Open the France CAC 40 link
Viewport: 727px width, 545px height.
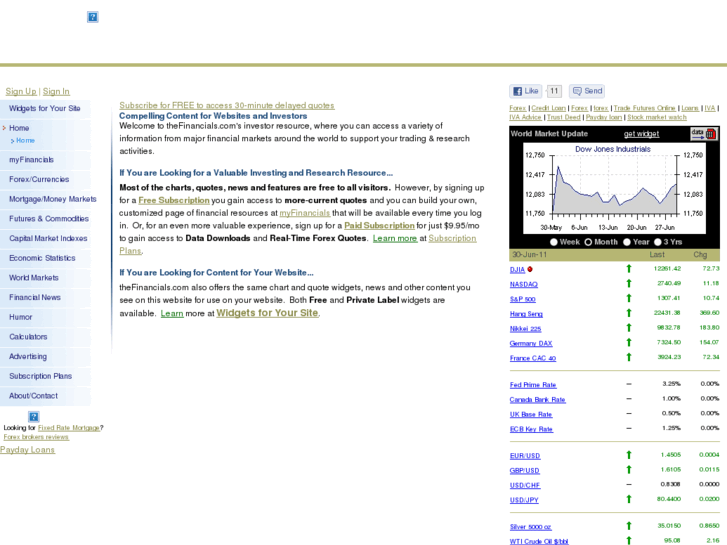(533, 358)
